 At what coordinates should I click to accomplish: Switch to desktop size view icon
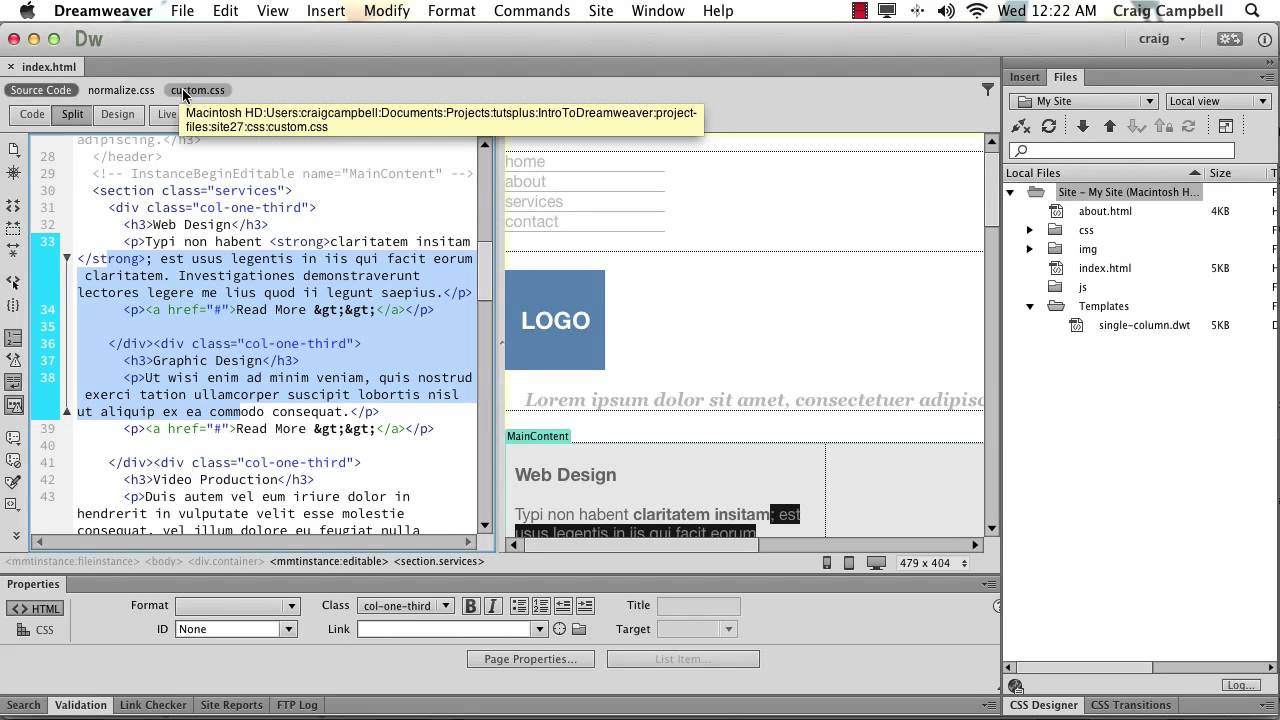point(876,563)
